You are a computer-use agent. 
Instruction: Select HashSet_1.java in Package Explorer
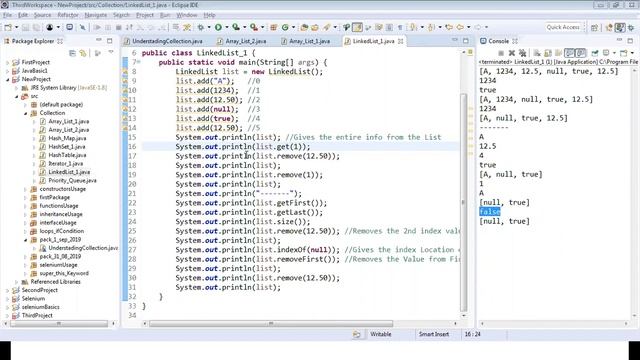click(67, 147)
